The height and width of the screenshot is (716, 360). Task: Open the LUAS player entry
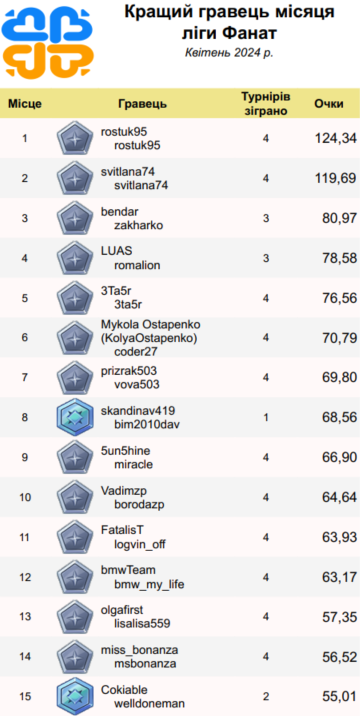coord(116,252)
